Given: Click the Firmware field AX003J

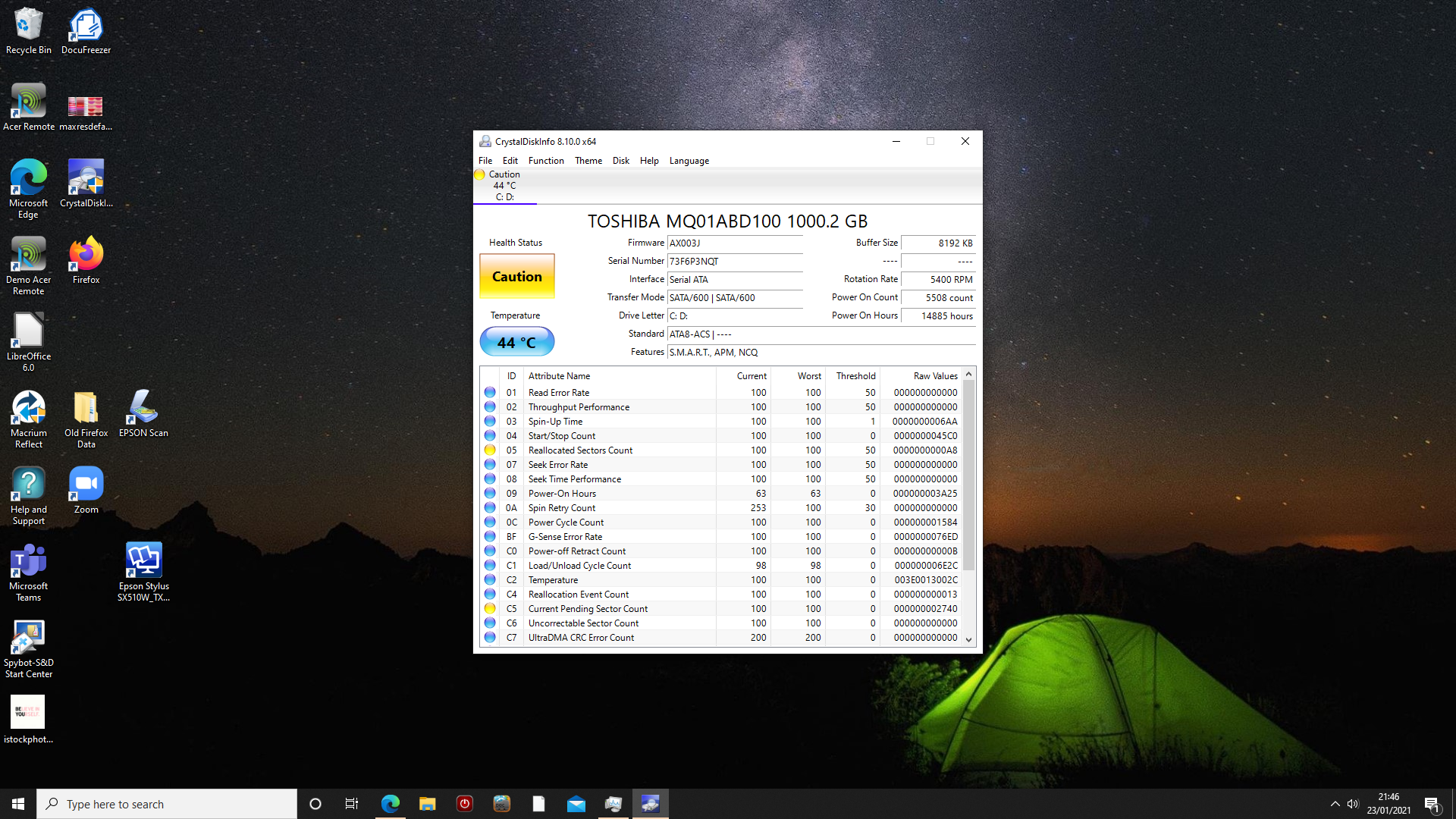Looking at the screenshot, I should pyautogui.click(x=735, y=243).
